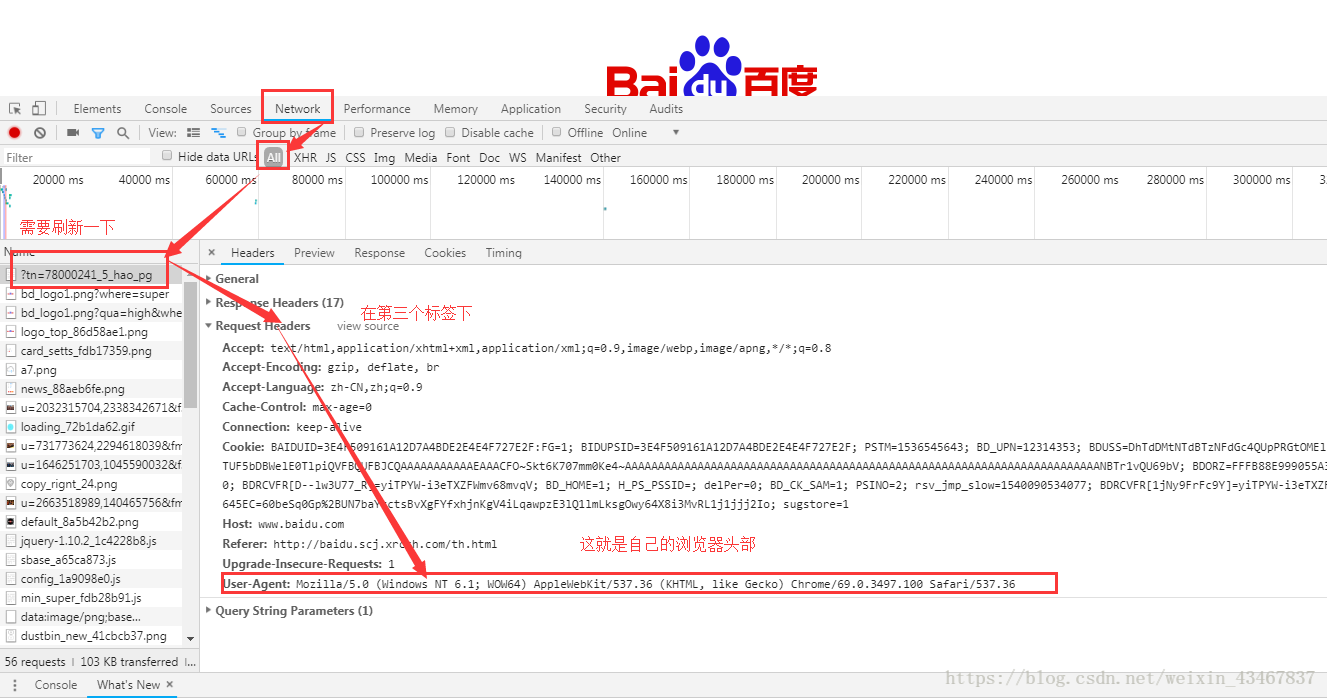The image size is (1327, 698).
Task: Select request a7.png
Action: click(91, 370)
